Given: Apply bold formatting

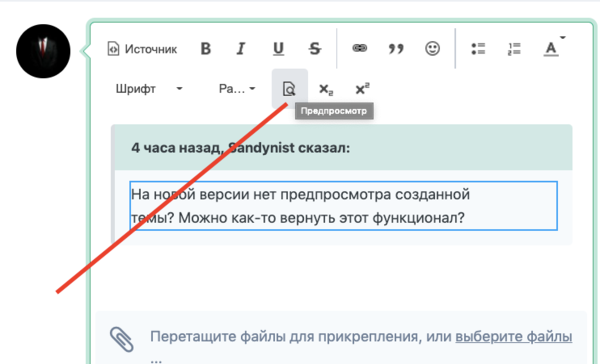Looking at the screenshot, I should click(205, 49).
